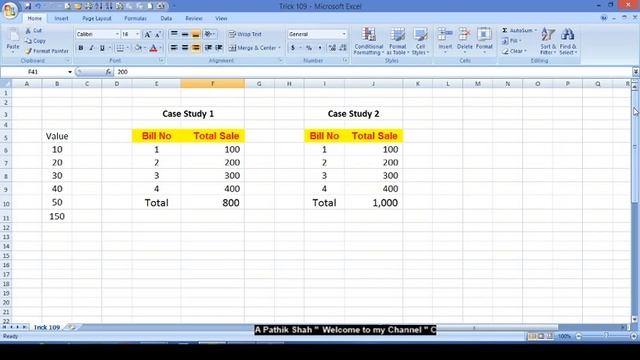Open Cell Styles gallery
Viewport: 640px width, 360px height.
pyautogui.click(x=420, y=41)
